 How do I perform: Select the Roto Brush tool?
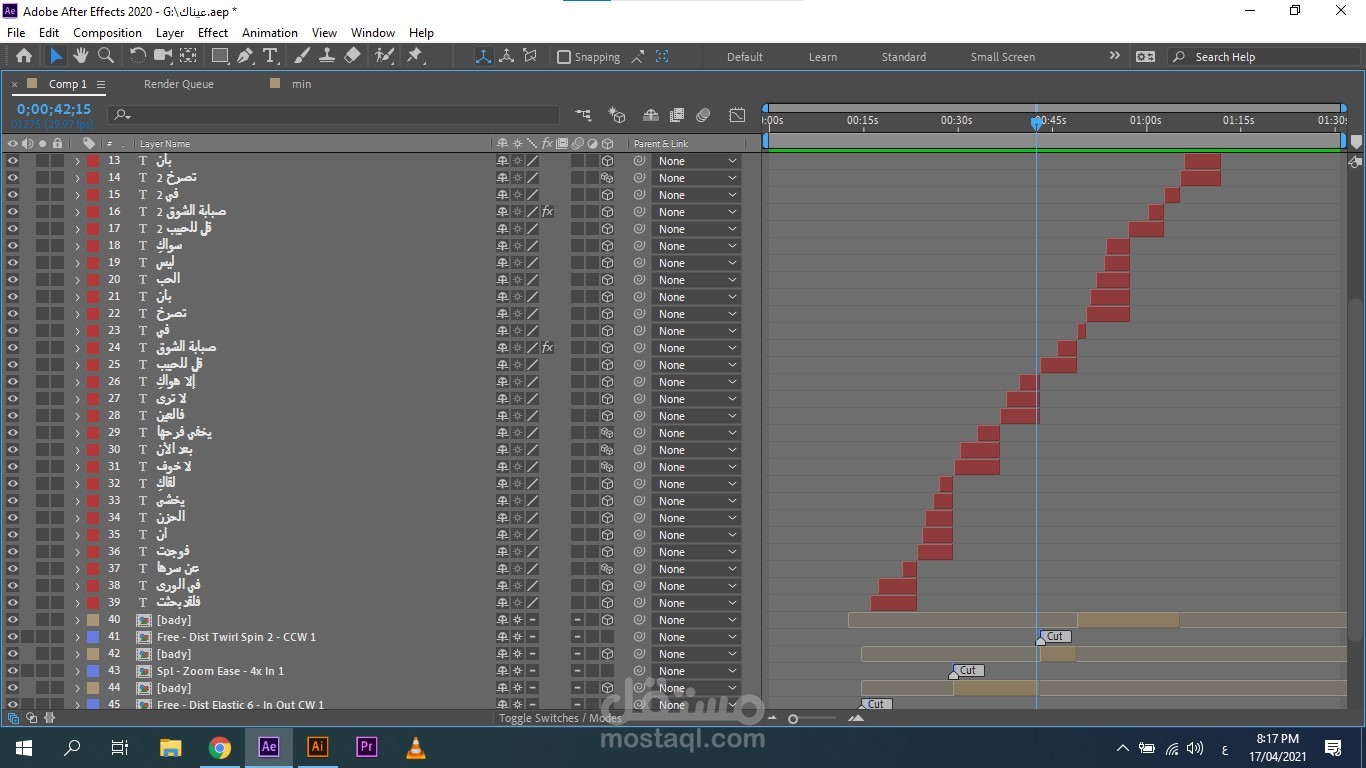(384, 56)
